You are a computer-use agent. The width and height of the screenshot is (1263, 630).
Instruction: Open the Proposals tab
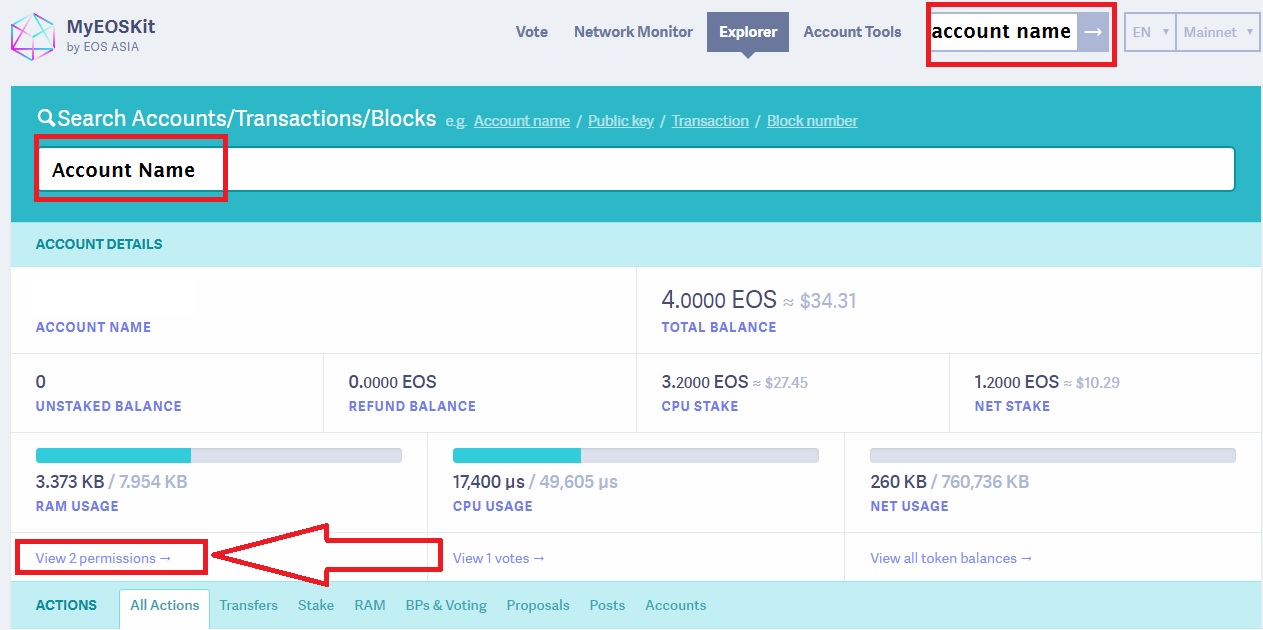pos(538,605)
